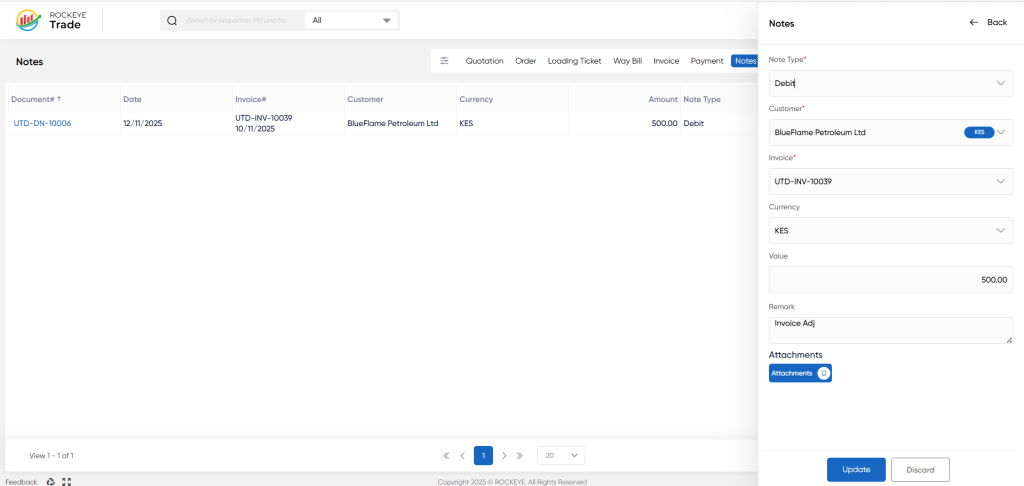Open the filter settings sliders icon
This screenshot has height=486, width=1024.
coord(444,61)
